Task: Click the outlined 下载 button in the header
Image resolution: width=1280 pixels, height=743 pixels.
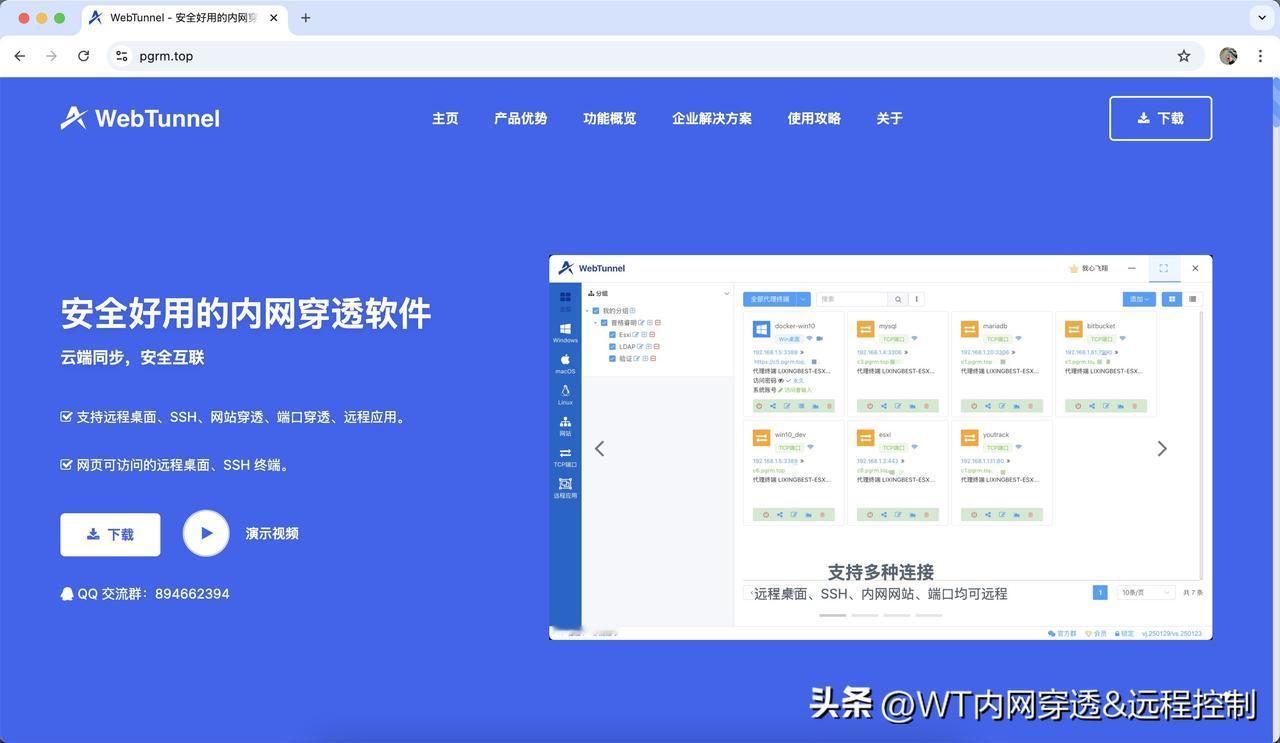Action: point(1161,118)
